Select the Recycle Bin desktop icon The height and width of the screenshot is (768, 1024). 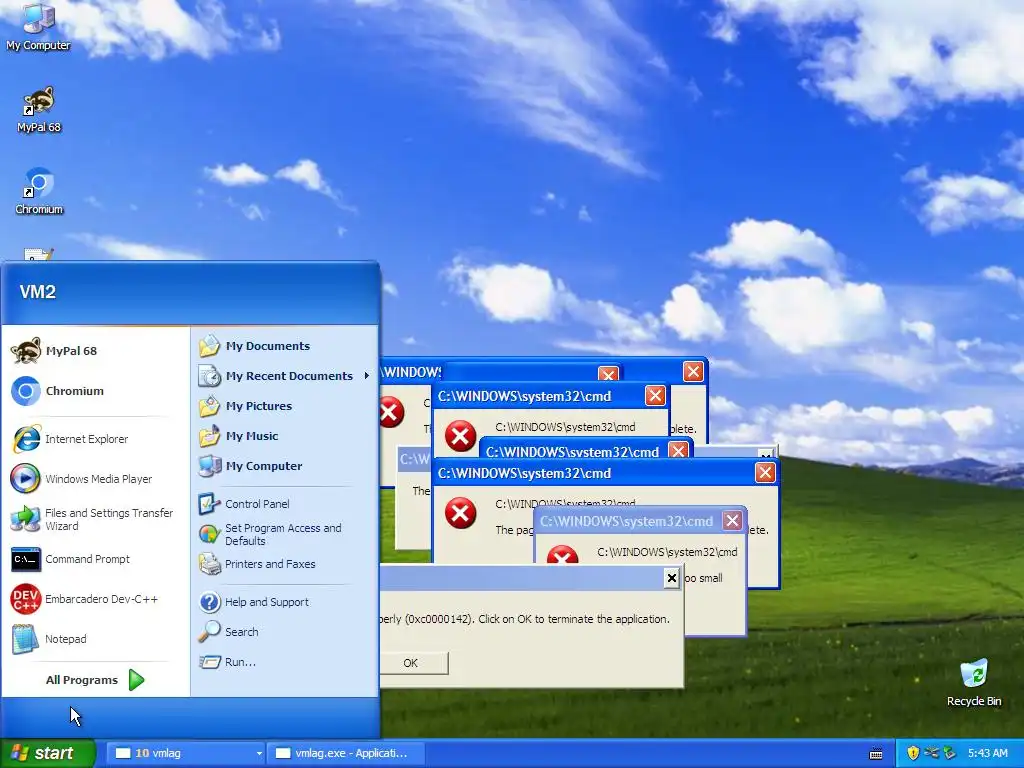tap(974, 682)
